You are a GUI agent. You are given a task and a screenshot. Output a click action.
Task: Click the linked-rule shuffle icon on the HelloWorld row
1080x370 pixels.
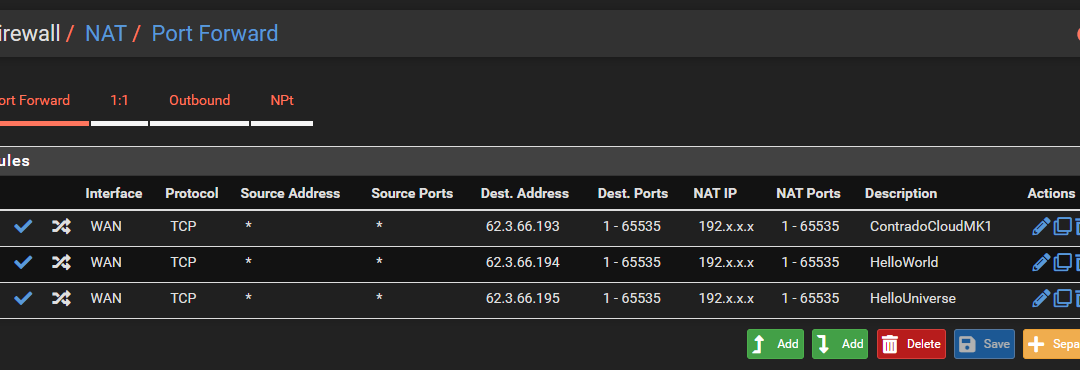[x=61, y=262]
